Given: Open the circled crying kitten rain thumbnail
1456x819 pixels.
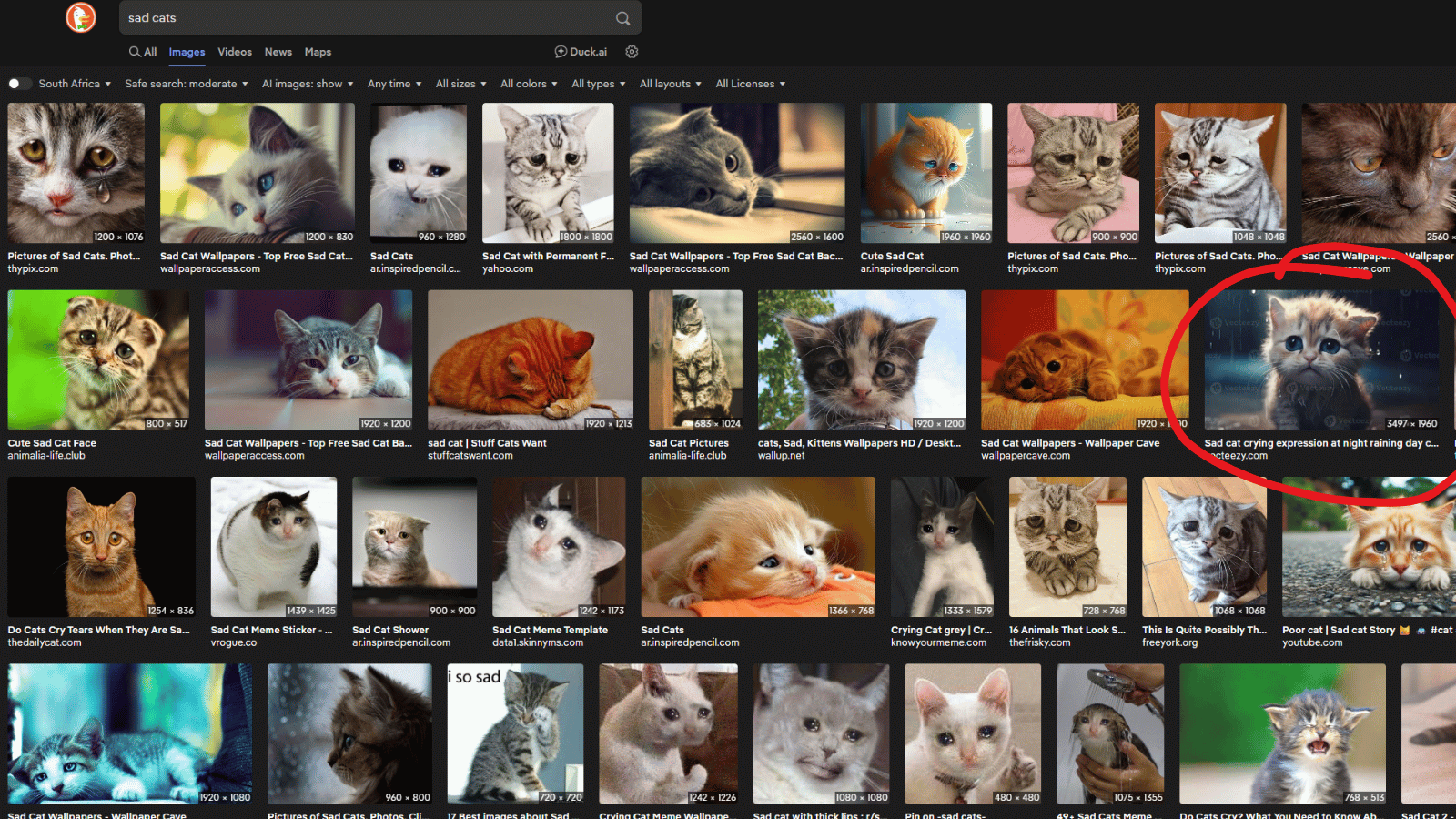Looking at the screenshot, I should 1321,359.
